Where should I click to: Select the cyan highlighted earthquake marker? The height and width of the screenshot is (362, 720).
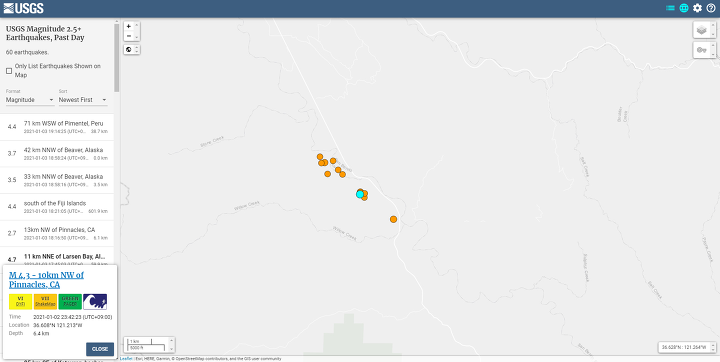[x=360, y=194]
